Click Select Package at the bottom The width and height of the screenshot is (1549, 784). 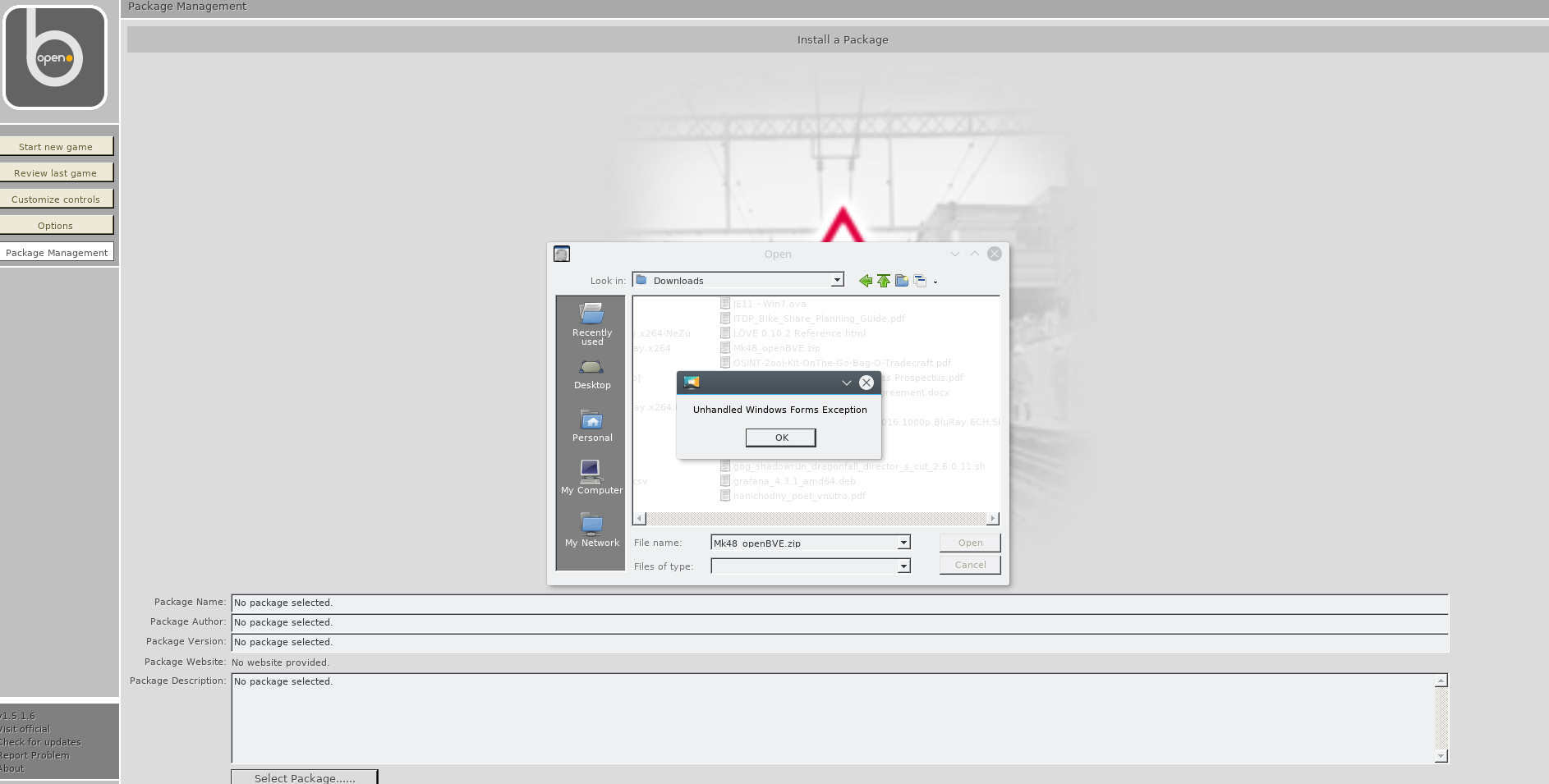click(305, 777)
